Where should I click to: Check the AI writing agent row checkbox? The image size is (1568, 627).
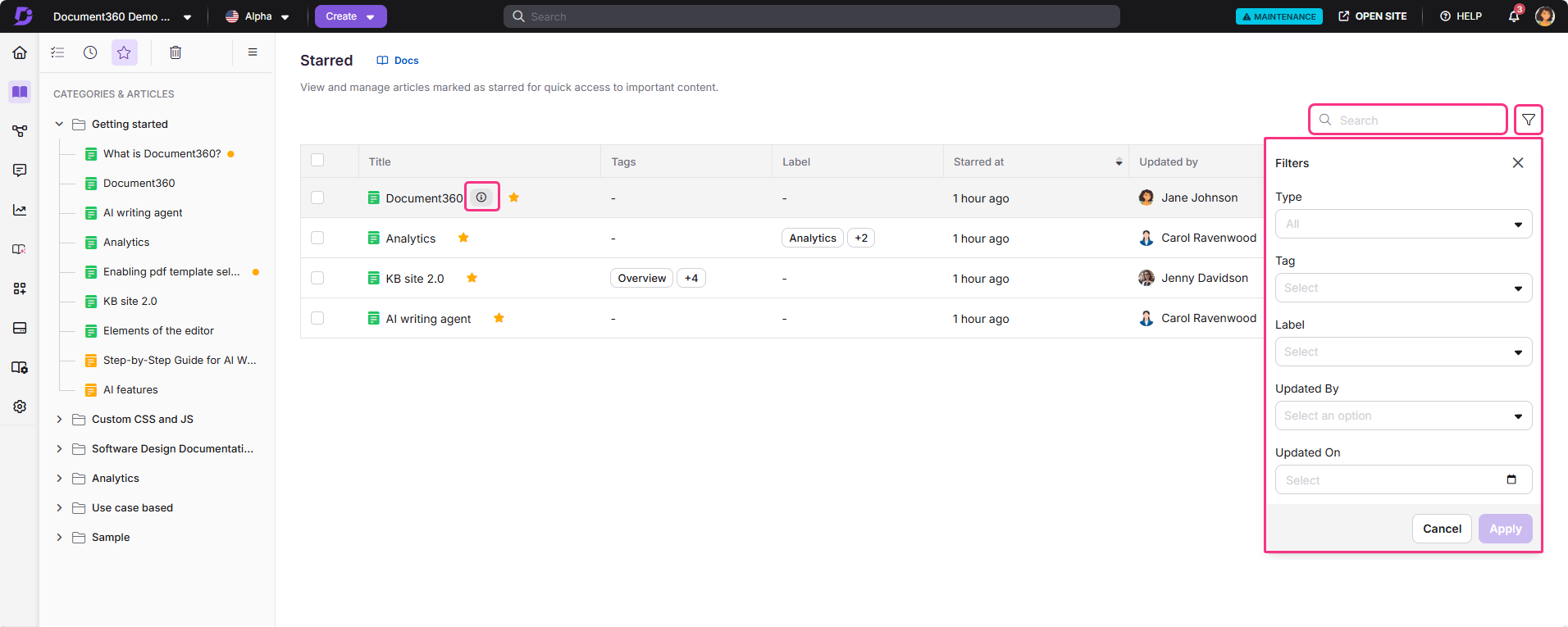317,318
